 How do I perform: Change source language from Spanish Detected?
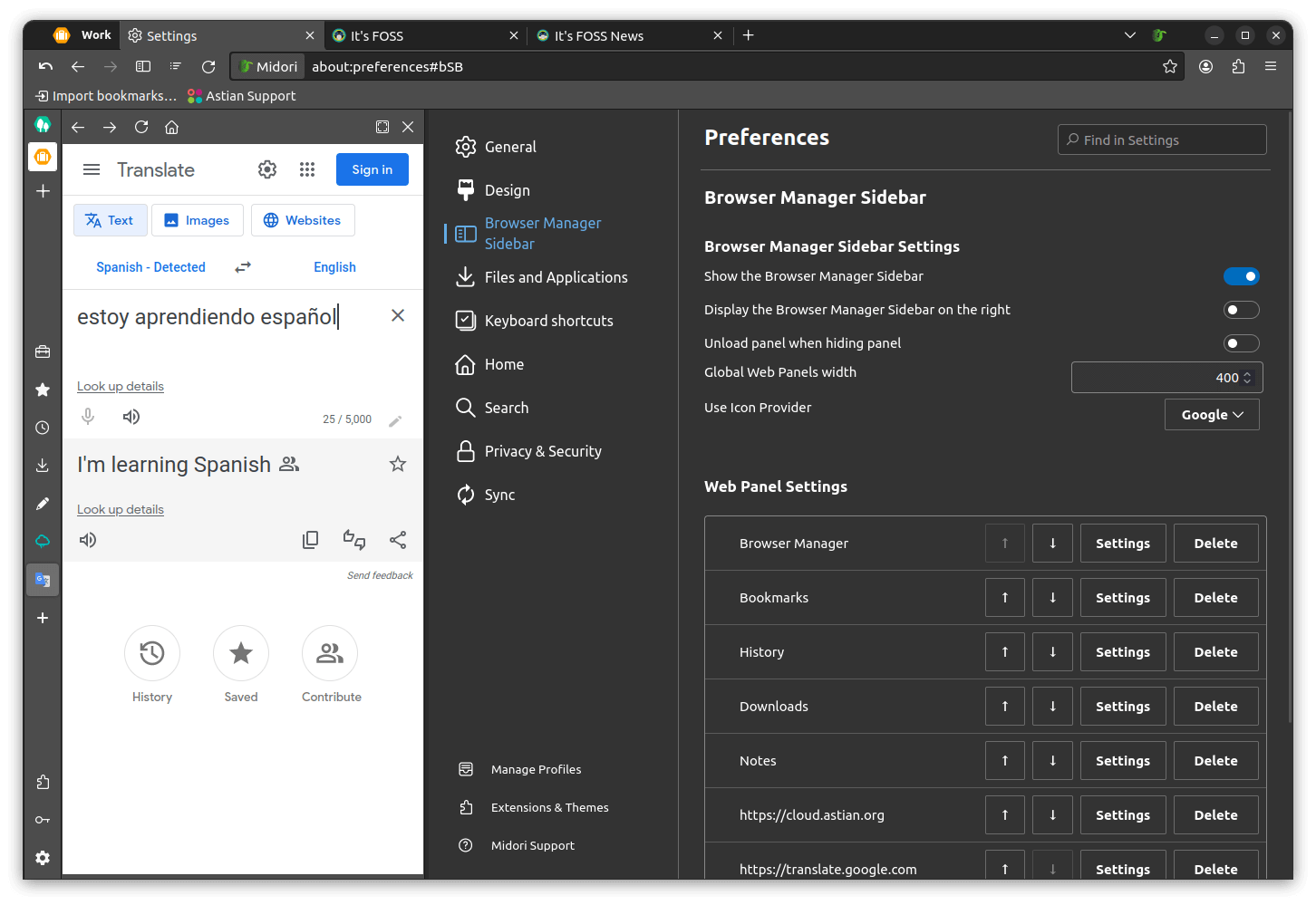[150, 266]
